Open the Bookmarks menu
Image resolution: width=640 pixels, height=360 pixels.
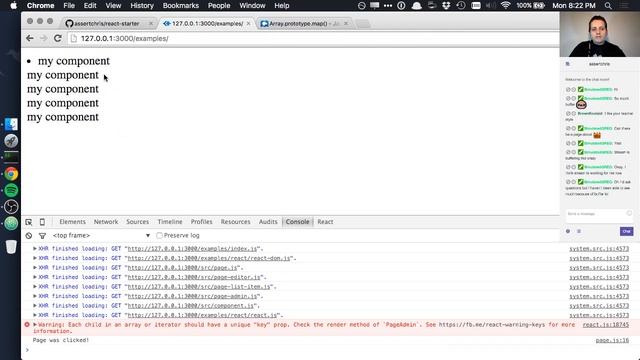point(180,6)
